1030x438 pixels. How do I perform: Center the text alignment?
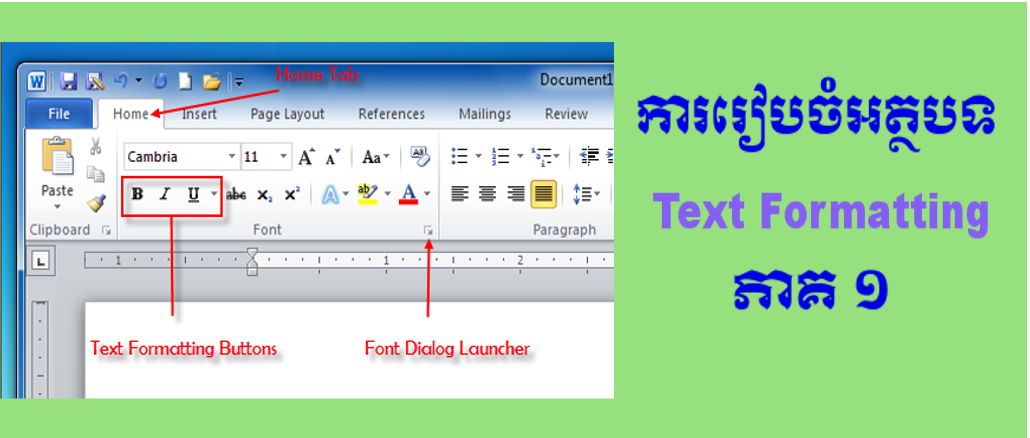(487, 194)
